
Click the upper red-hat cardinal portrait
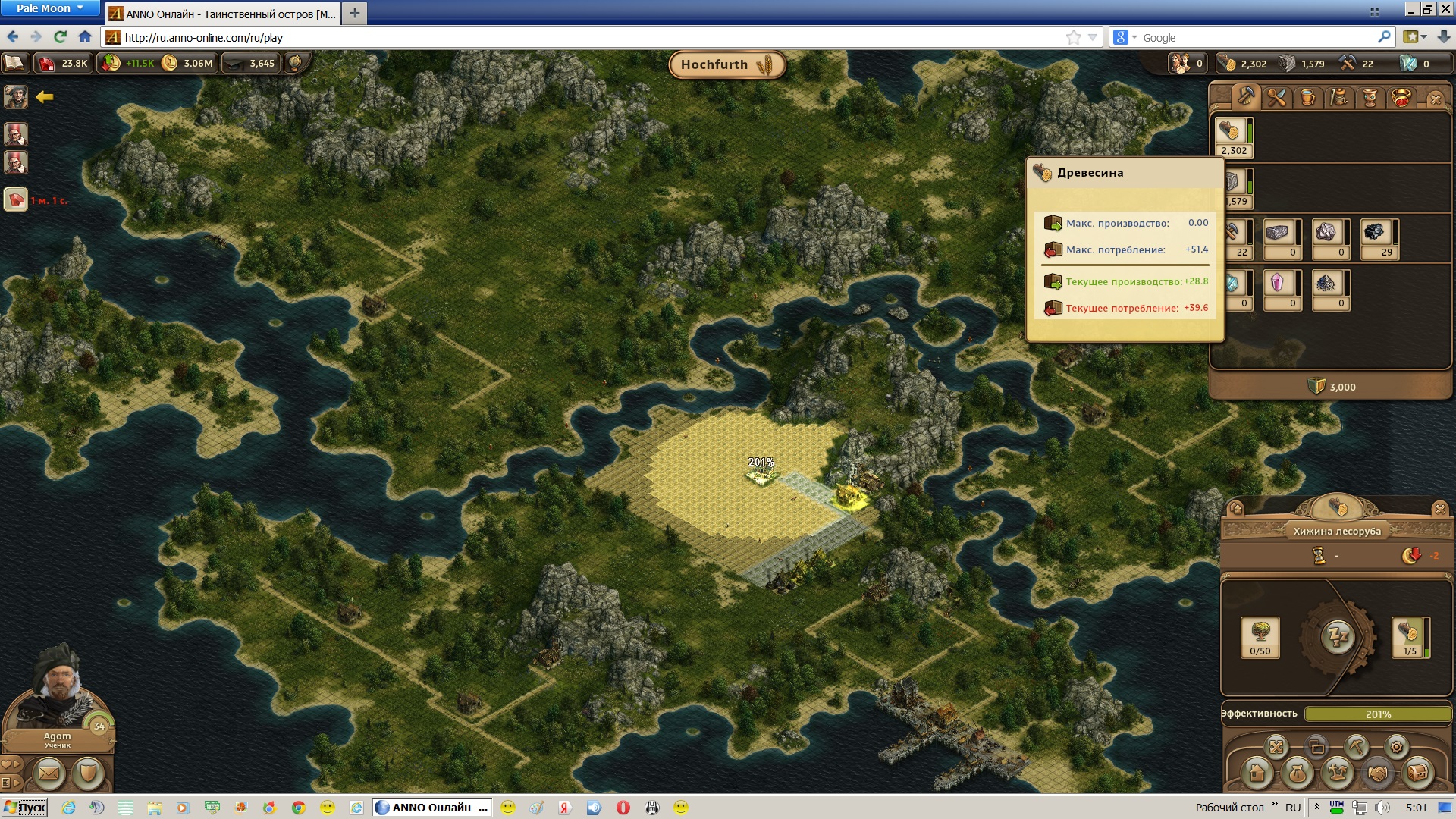click(x=16, y=134)
